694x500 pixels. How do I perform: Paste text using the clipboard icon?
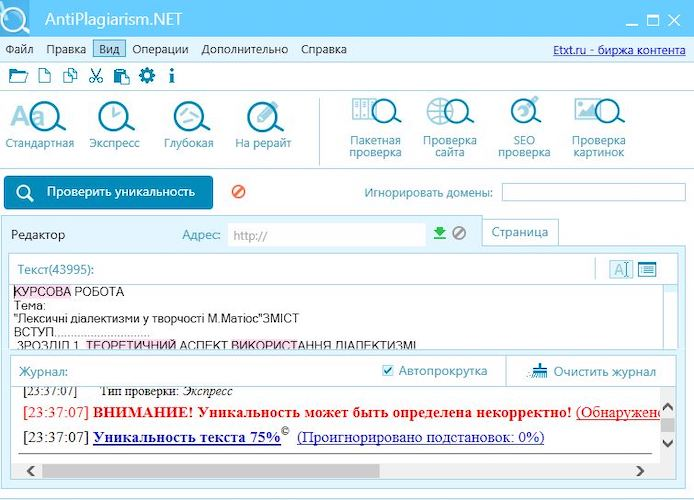tap(121, 76)
